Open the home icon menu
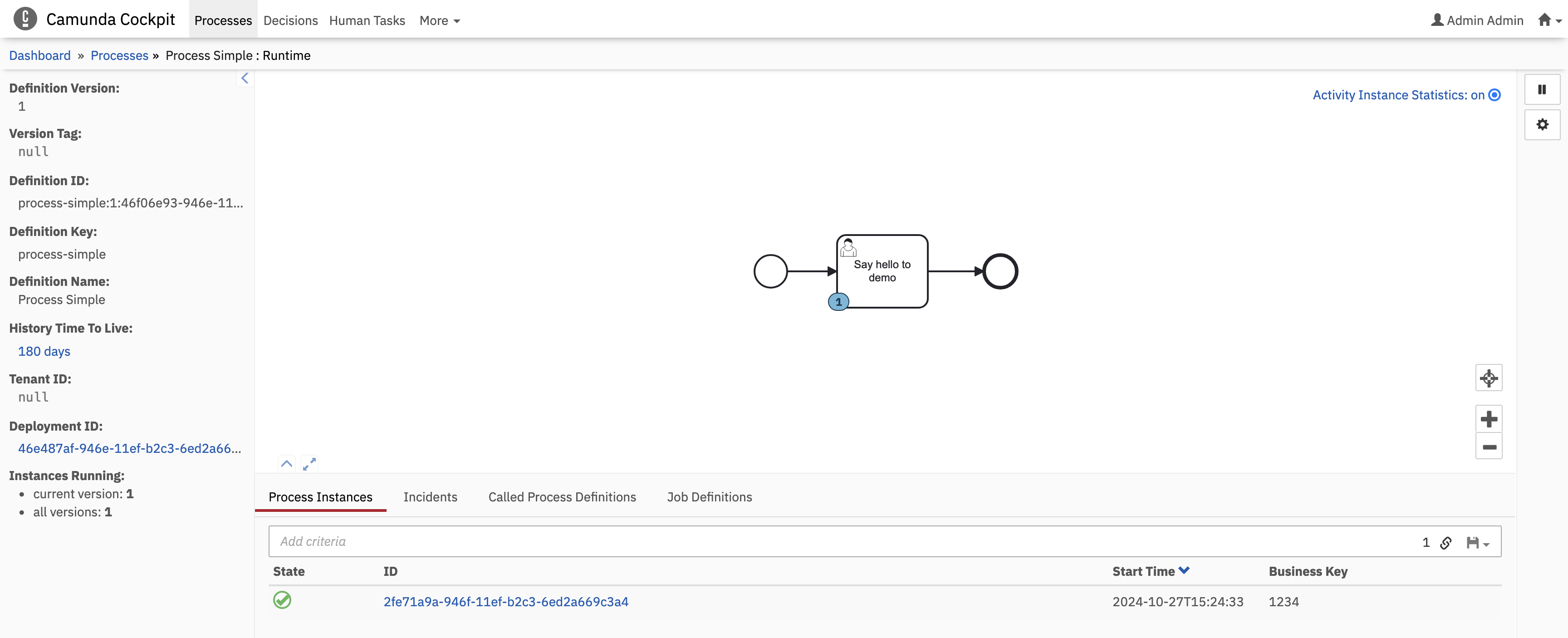The image size is (1568, 638). (1550, 20)
